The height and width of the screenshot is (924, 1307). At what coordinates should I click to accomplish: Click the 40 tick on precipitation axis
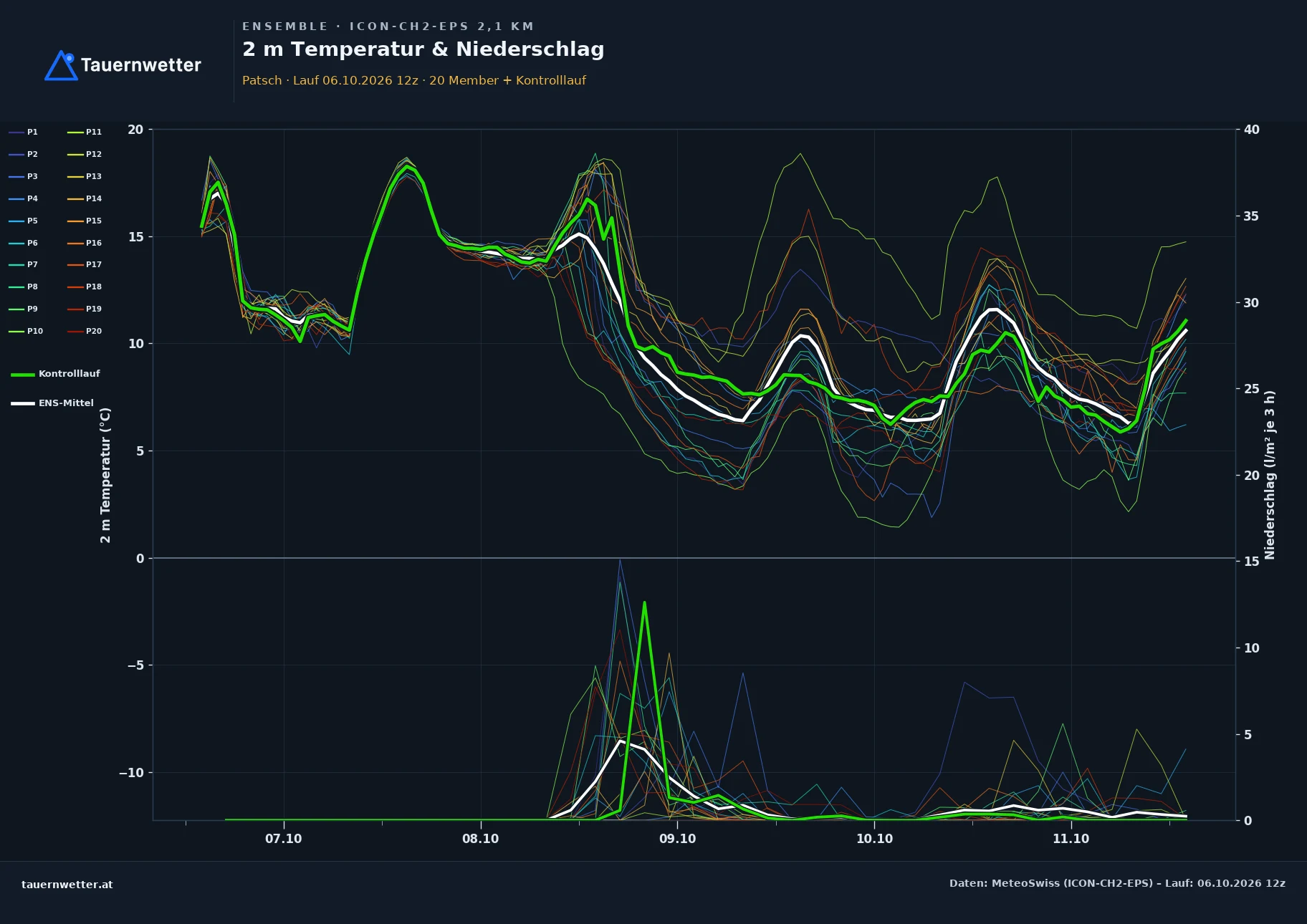click(1252, 130)
